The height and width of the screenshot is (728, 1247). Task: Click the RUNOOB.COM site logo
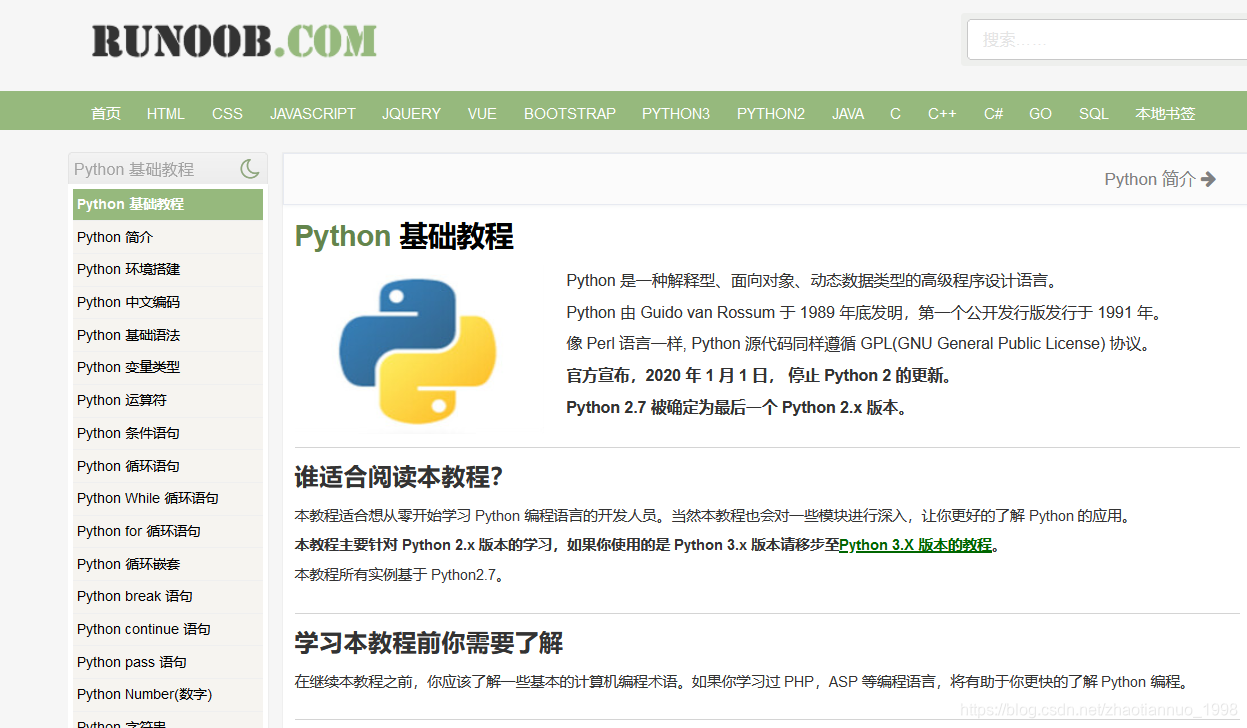[234, 41]
